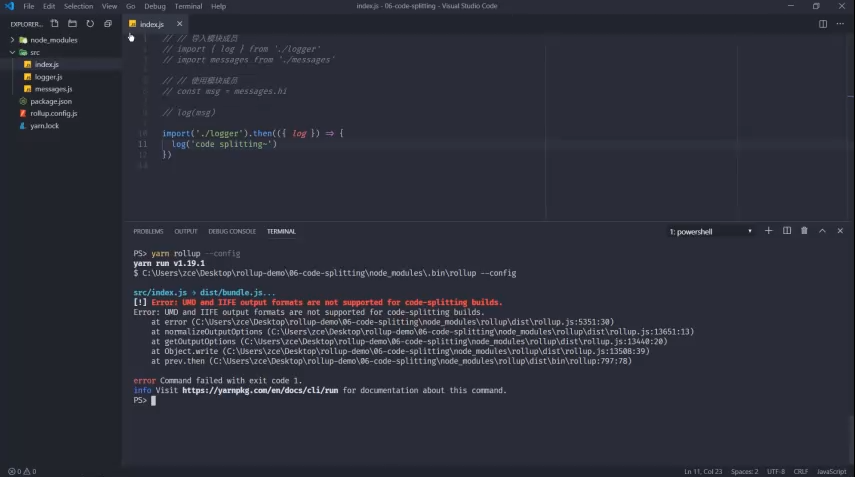The image size is (855, 477).
Task: Switch to the Debug Console tab
Action: pyautogui.click(x=232, y=231)
